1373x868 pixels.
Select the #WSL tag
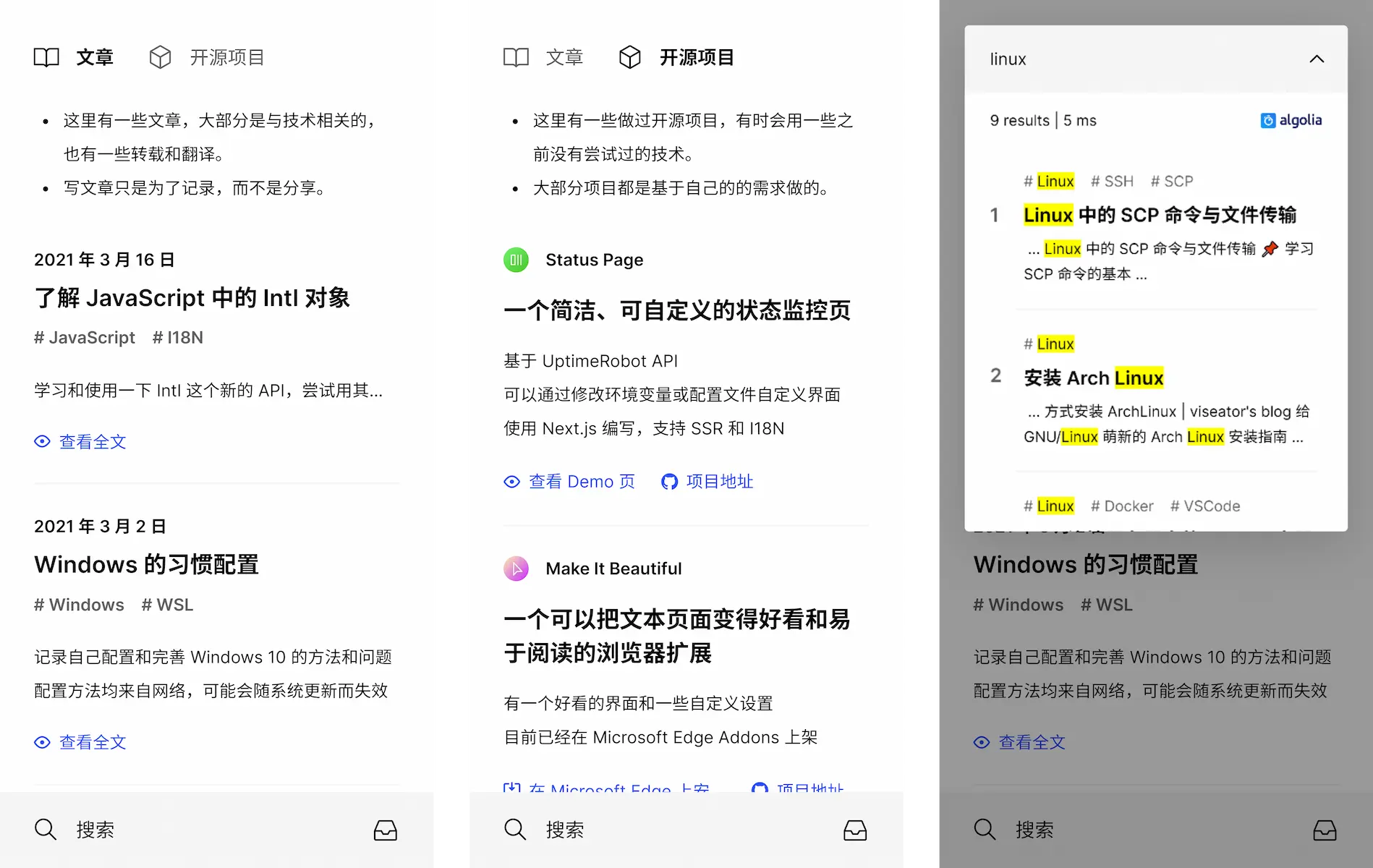point(167,605)
